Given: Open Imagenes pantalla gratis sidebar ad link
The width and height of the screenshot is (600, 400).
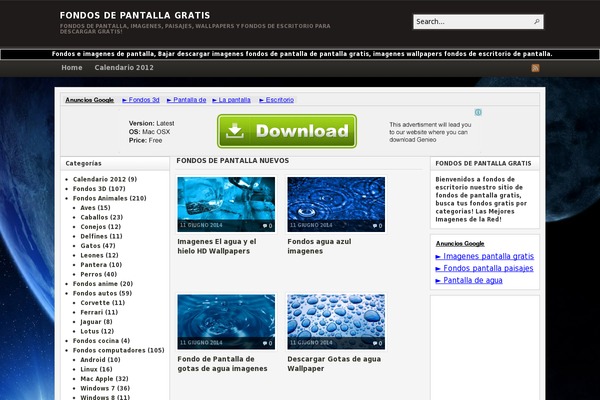Looking at the screenshot, I should click(x=485, y=256).
